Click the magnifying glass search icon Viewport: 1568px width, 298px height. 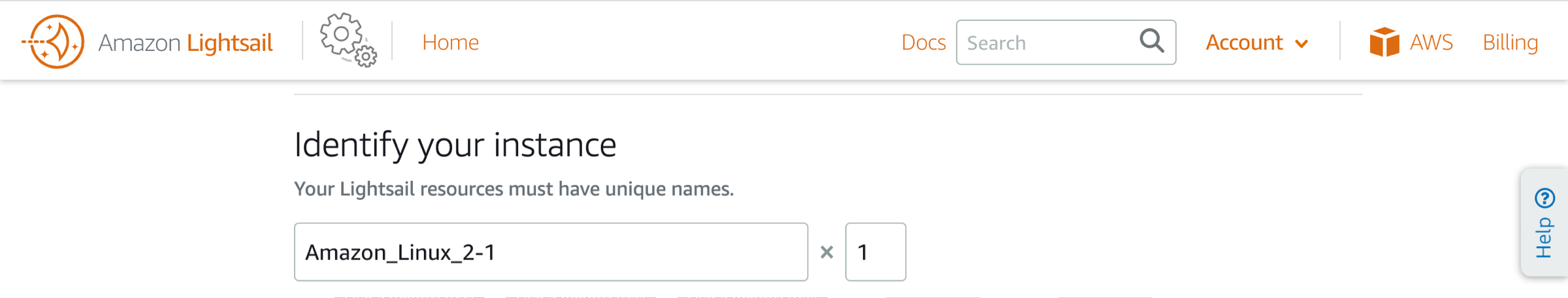click(1152, 41)
